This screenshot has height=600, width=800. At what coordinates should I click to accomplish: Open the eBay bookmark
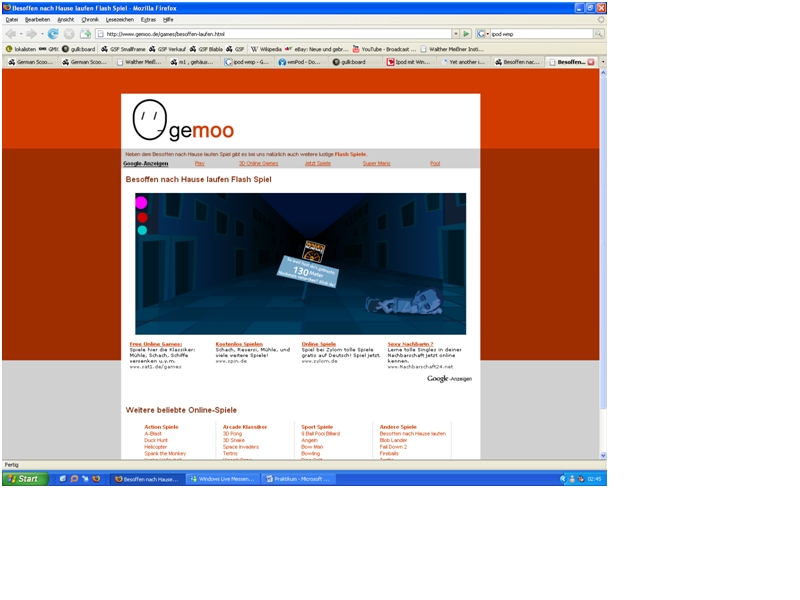click(x=316, y=49)
